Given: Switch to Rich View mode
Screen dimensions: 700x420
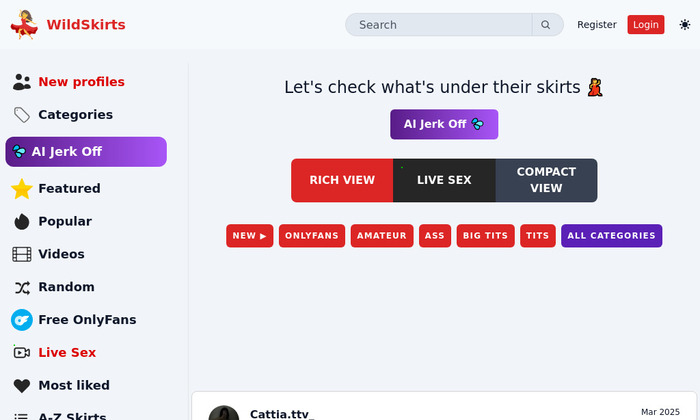Looking at the screenshot, I should (342, 180).
